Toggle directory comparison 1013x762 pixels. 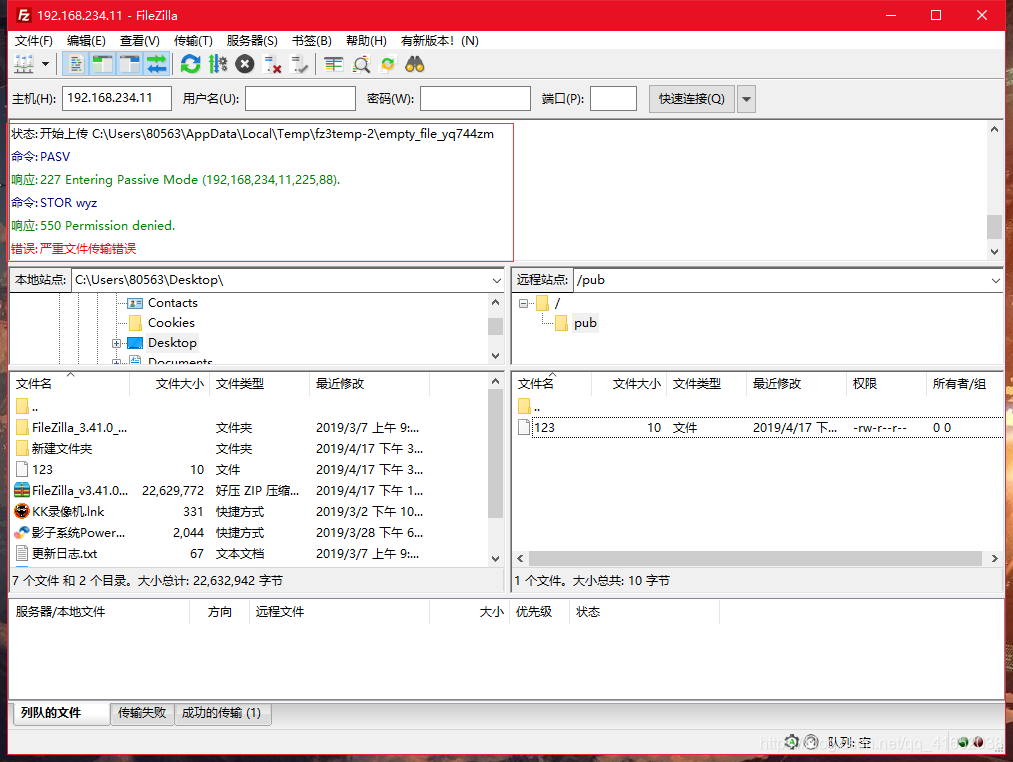360,64
